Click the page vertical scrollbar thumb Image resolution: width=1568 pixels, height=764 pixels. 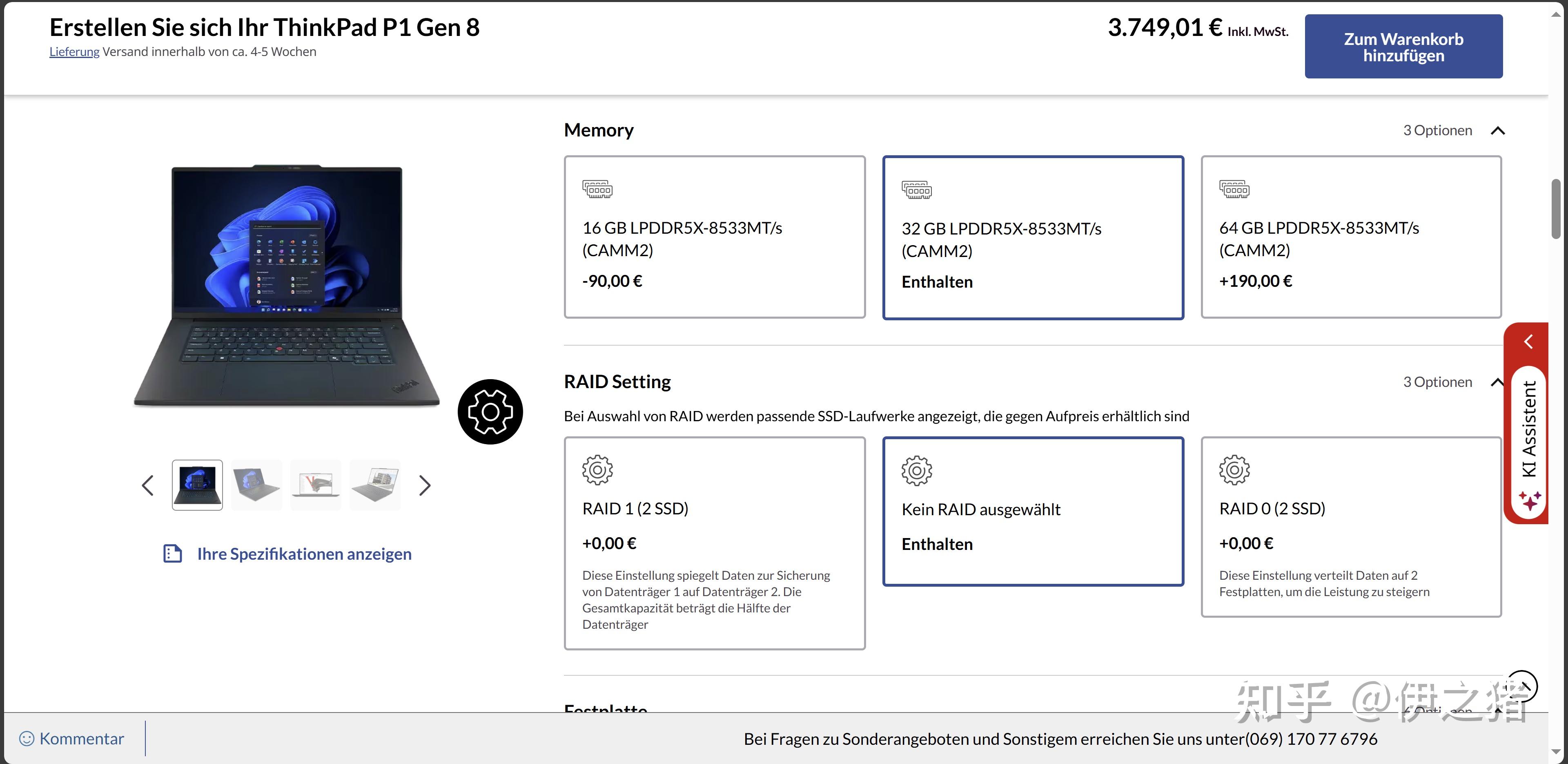[x=1556, y=208]
